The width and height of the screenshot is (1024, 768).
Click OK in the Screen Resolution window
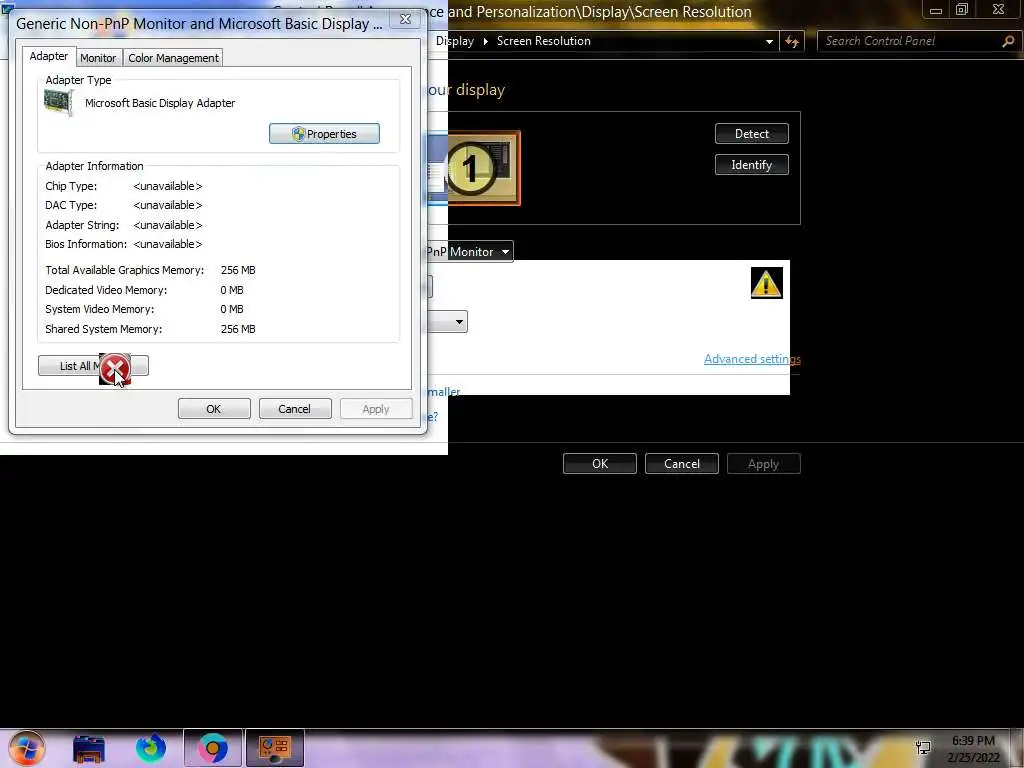pyautogui.click(x=600, y=464)
